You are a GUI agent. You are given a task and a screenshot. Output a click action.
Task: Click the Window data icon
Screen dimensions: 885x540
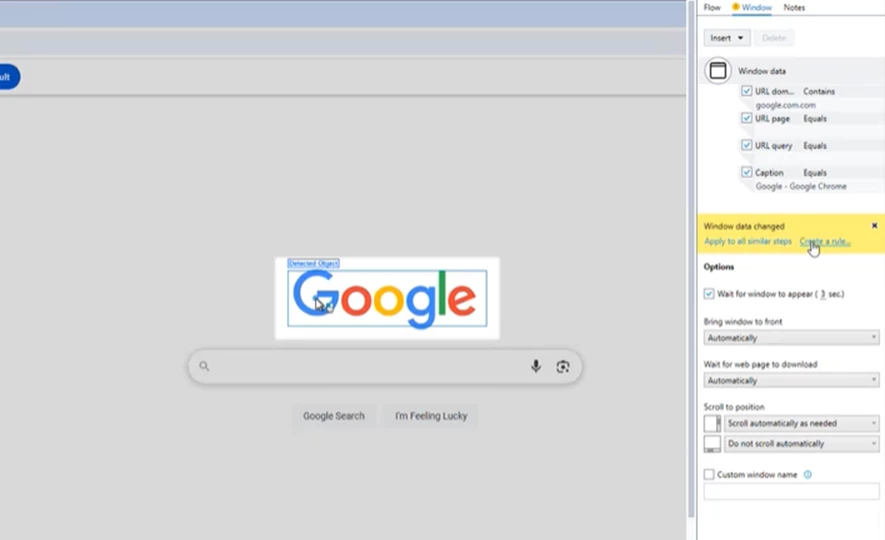(718, 71)
